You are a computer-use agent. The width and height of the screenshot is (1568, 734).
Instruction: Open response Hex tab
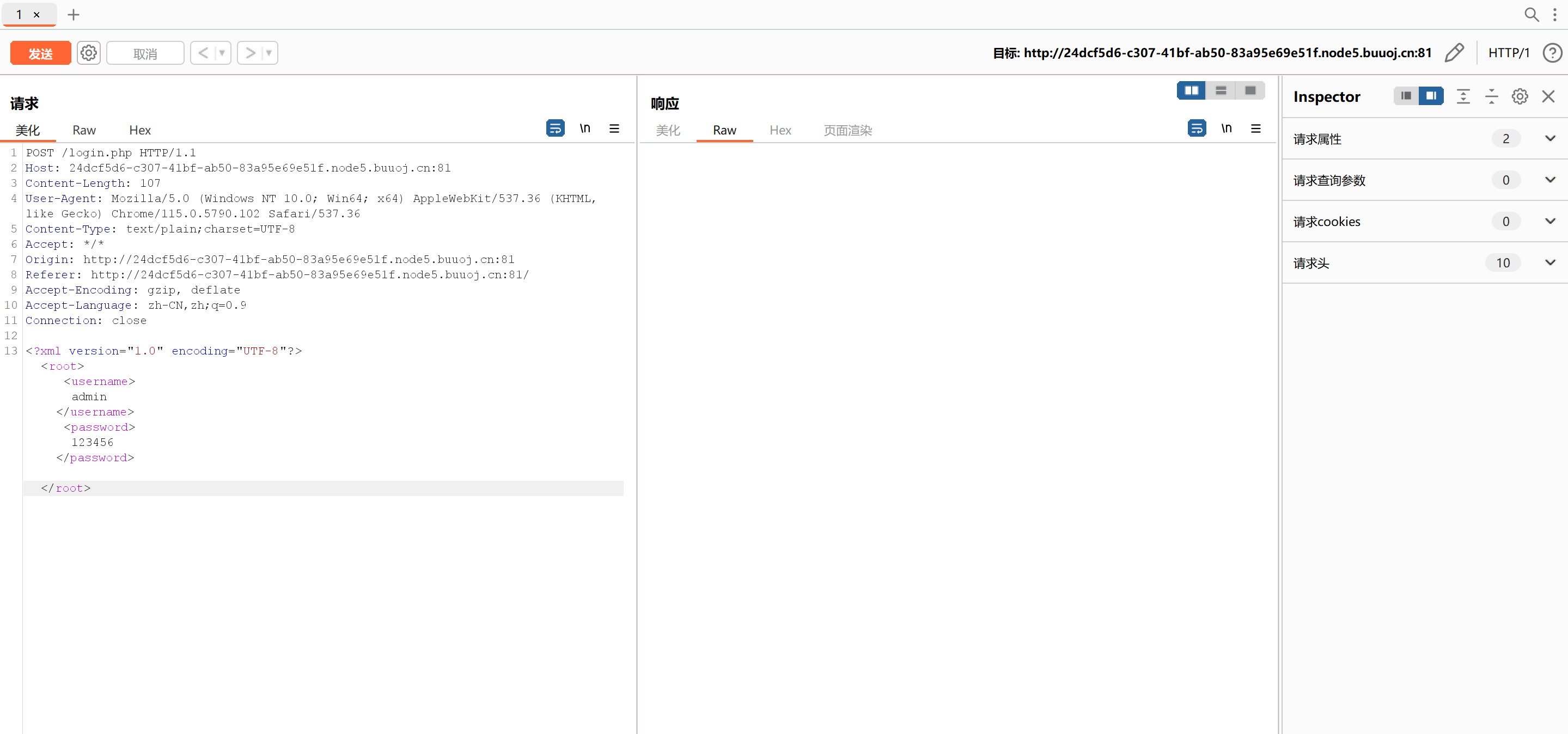780,130
